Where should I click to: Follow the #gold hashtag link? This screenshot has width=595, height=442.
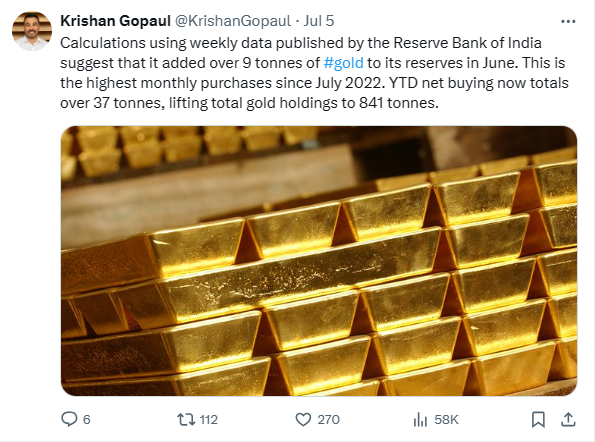point(343,63)
